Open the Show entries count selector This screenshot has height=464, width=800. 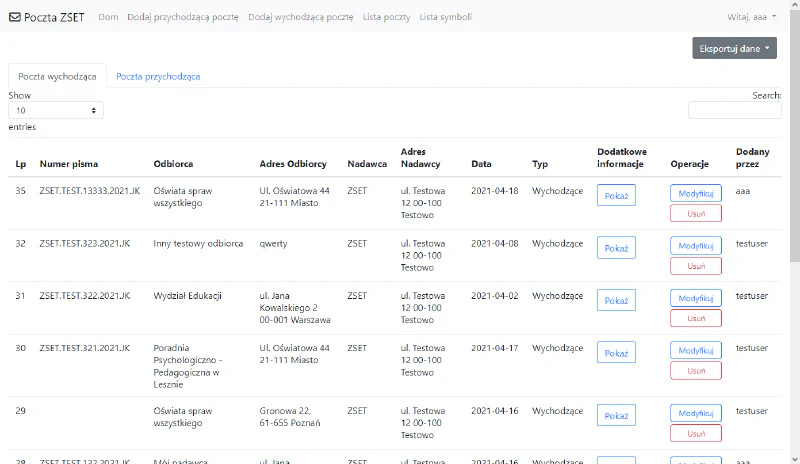[x=56, y=110]
